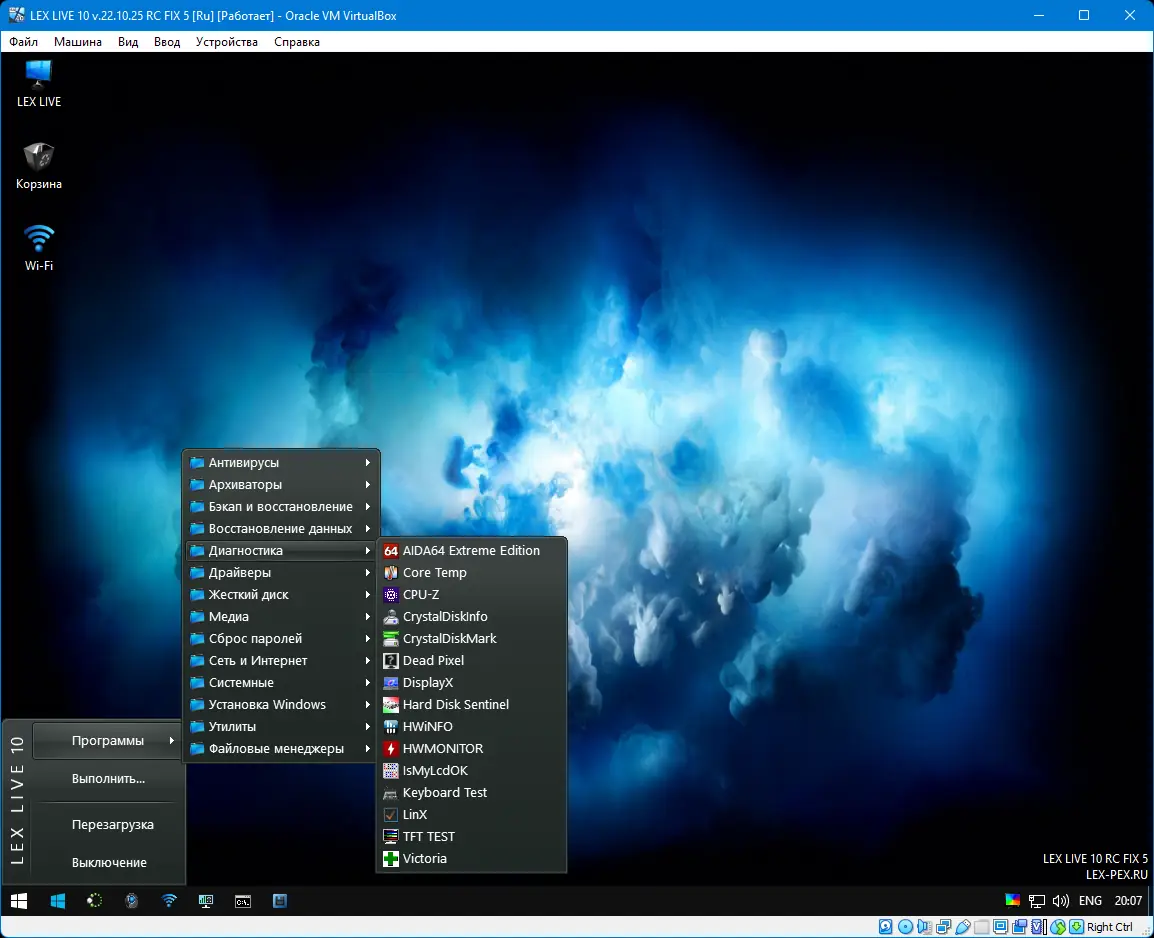Screen dimensions: 1154x938
Task: Click the Wi-Fi desktop shortcut
Action: [x=38, y=248]
